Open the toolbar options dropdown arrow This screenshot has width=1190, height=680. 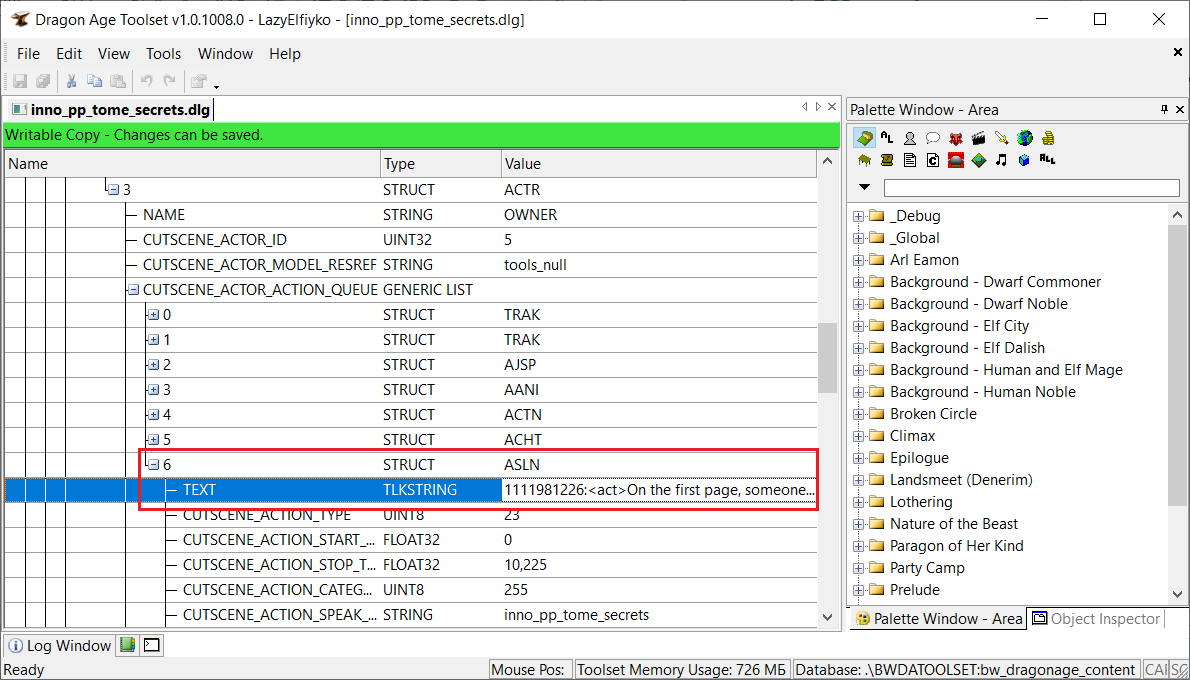click(x=216, y=85)
